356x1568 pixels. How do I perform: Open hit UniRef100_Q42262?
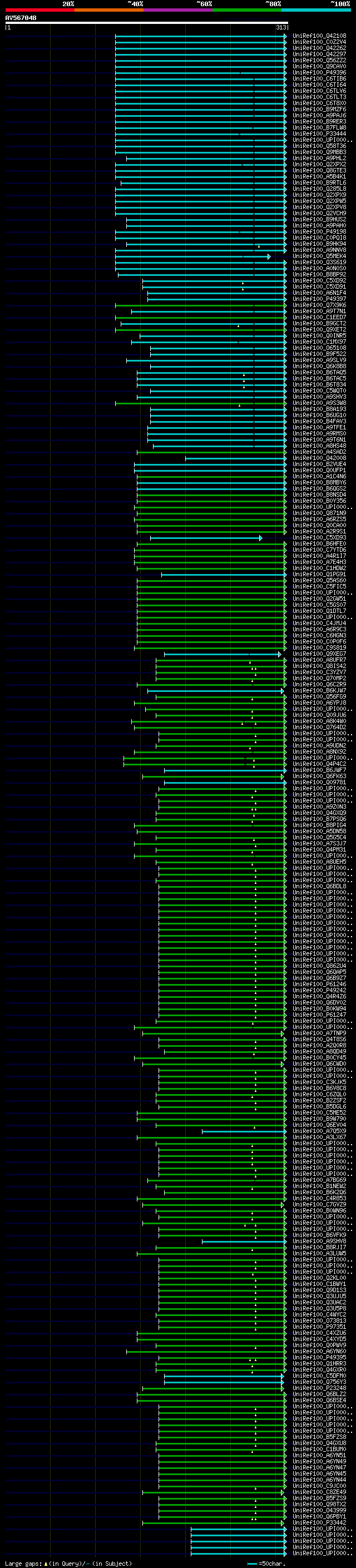point(319,48)
